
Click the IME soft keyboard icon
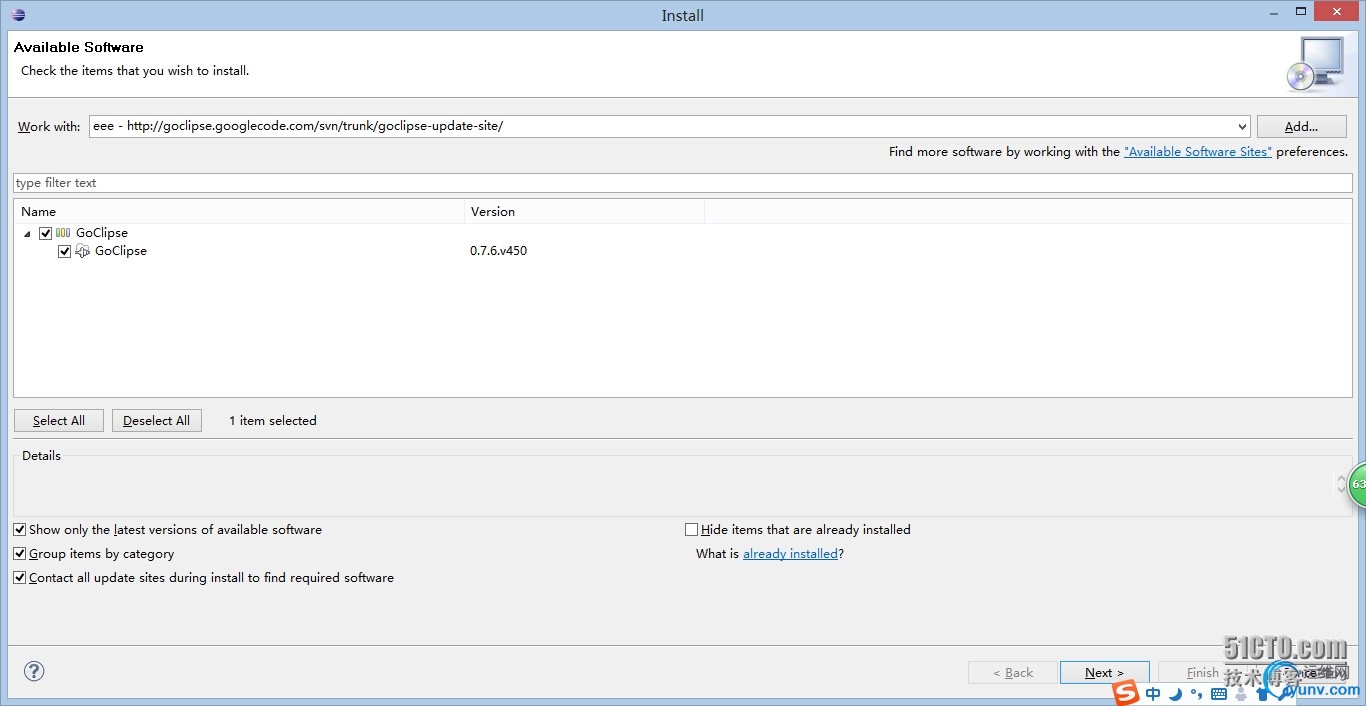pos(1219,694)
